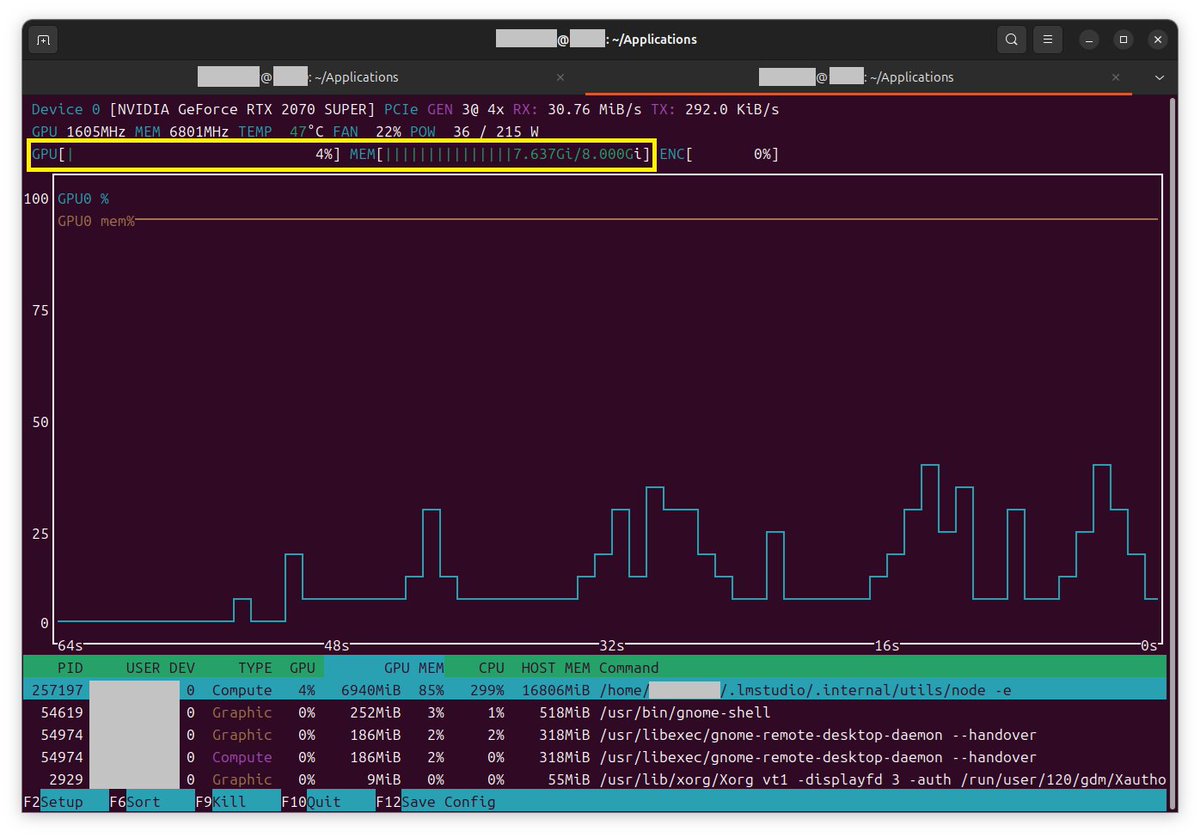Click the TYPE column header

[x=255, y=668]
